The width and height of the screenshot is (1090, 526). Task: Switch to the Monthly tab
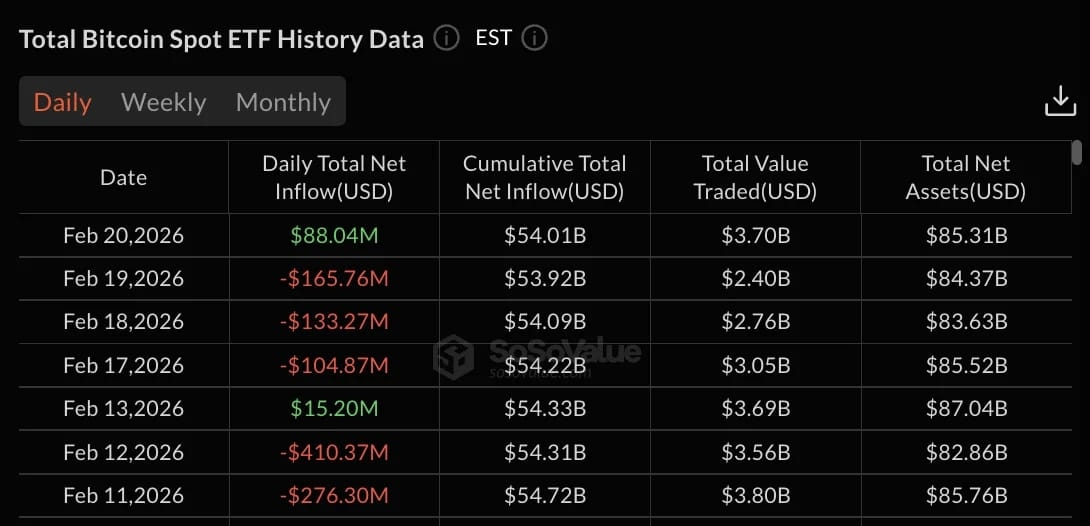point(283,102)
